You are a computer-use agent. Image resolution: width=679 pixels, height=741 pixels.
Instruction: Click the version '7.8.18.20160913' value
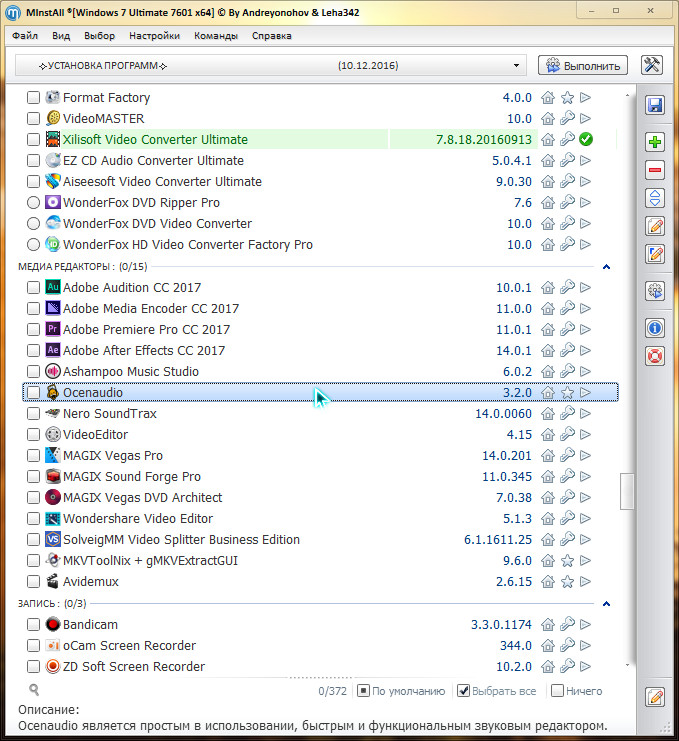click(483, 140)
